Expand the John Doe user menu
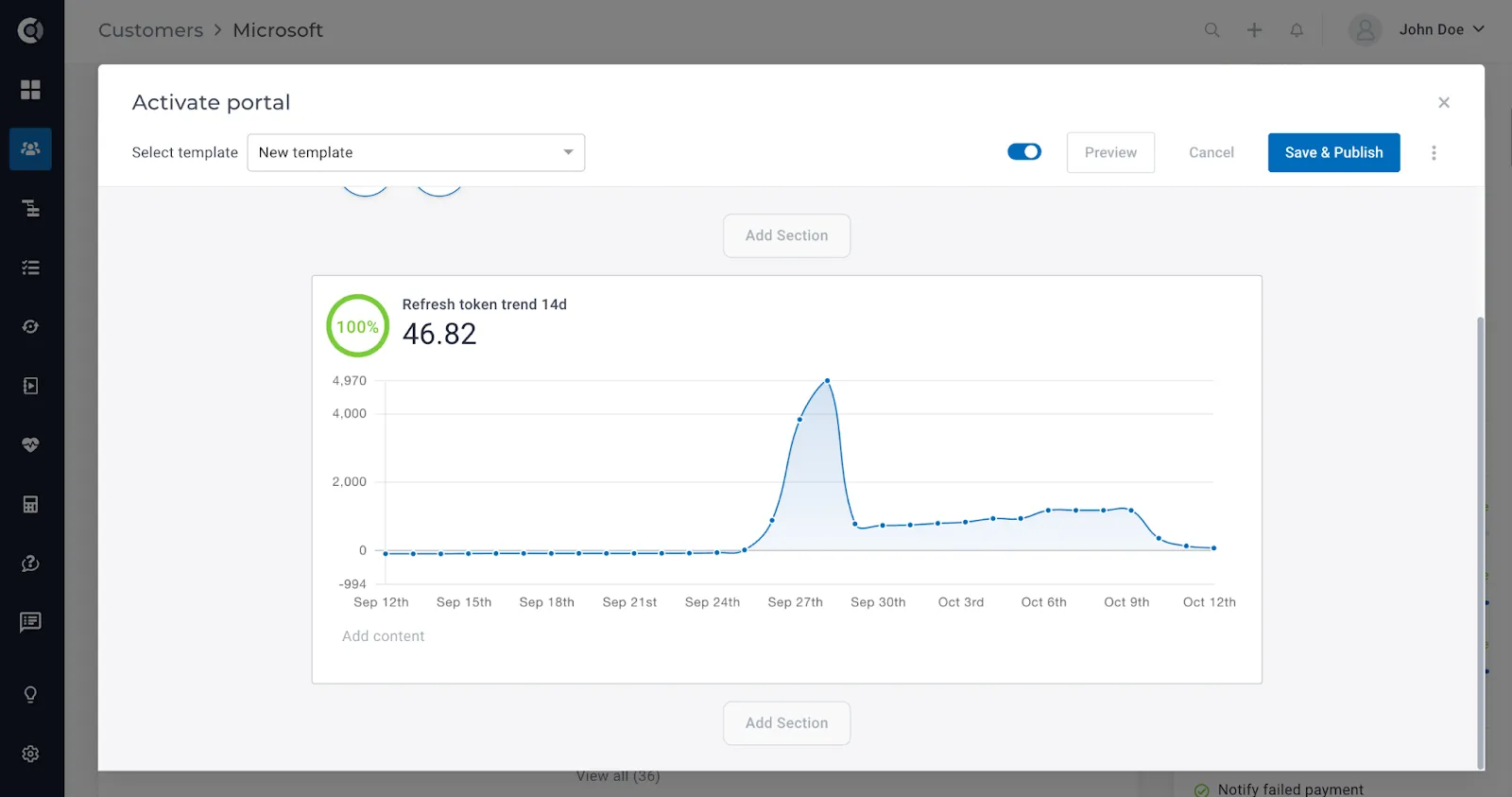This screenshot has width=1512, height=797. pyautogui.click(x=1441, y=29)
